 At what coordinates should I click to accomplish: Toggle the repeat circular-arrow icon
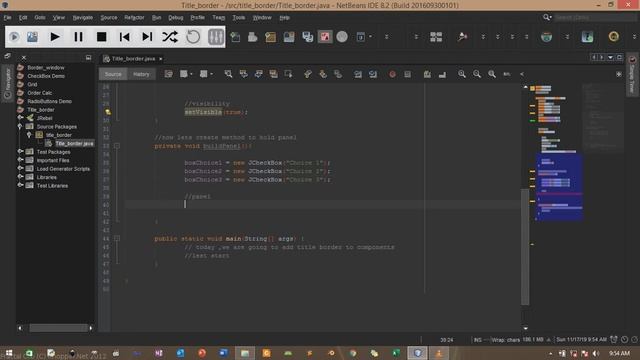pos(193,37)
